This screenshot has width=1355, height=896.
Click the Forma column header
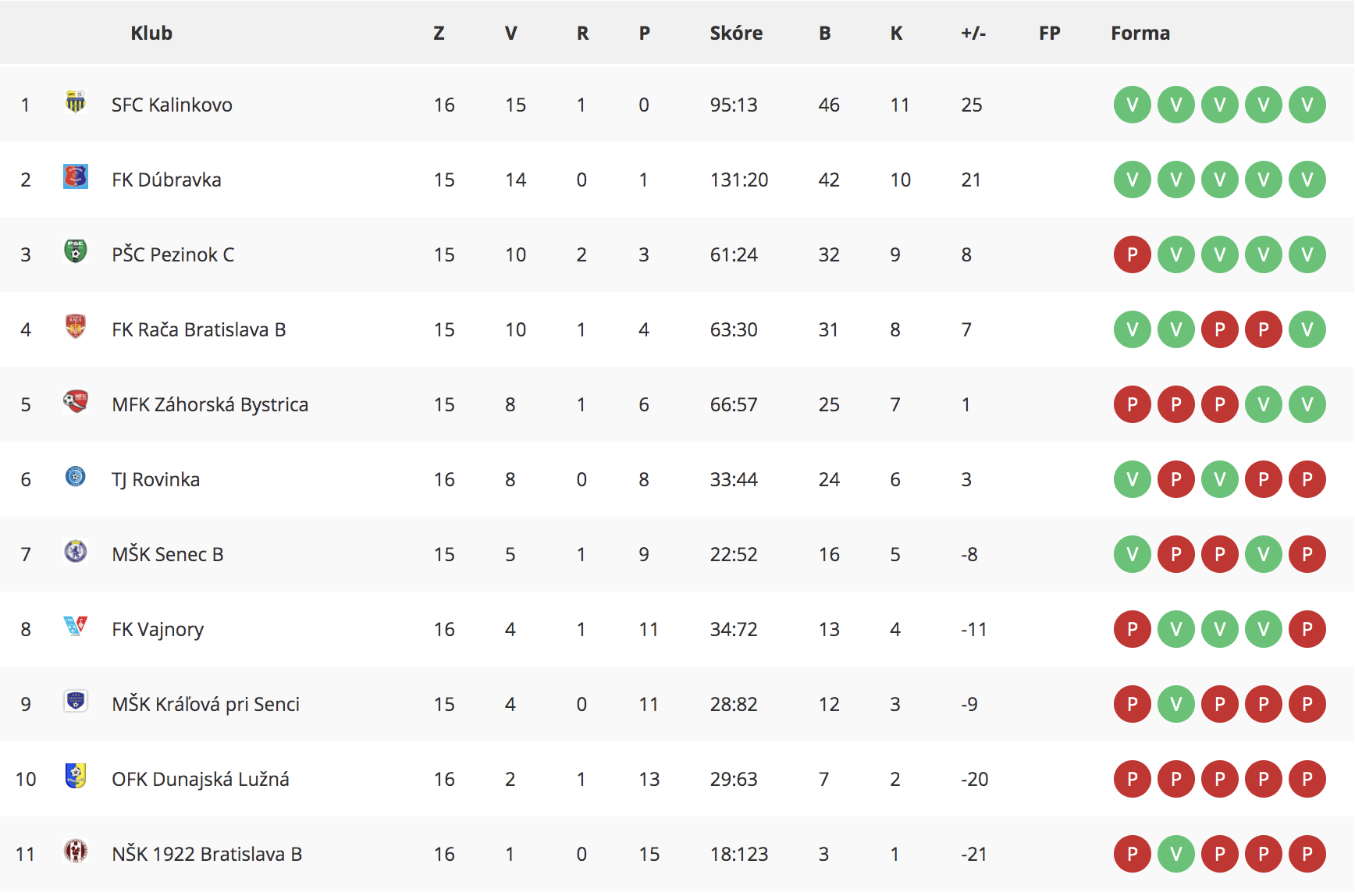click(1140, 33)
